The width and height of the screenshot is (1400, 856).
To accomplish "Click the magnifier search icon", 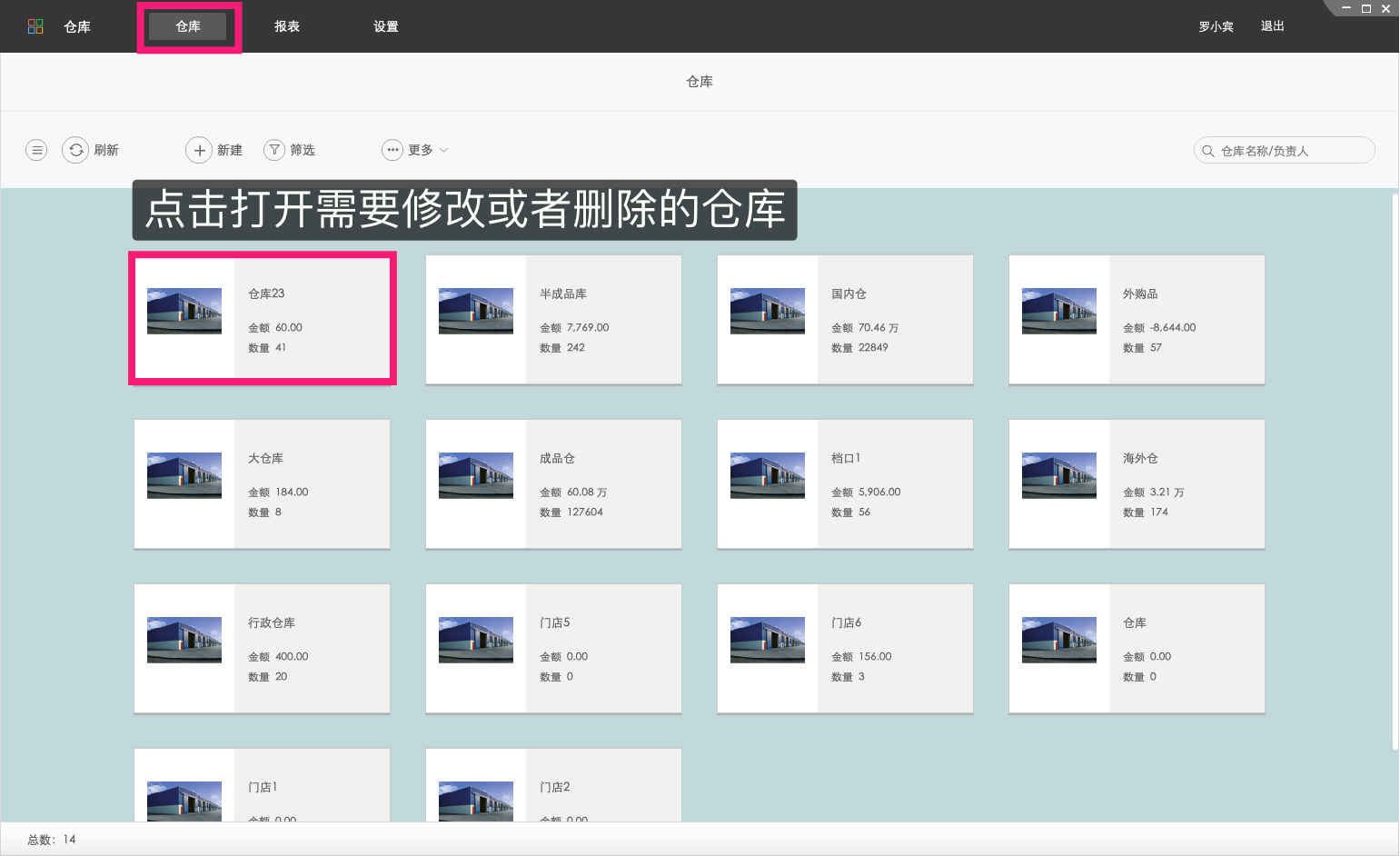I will coord(1208,151).
